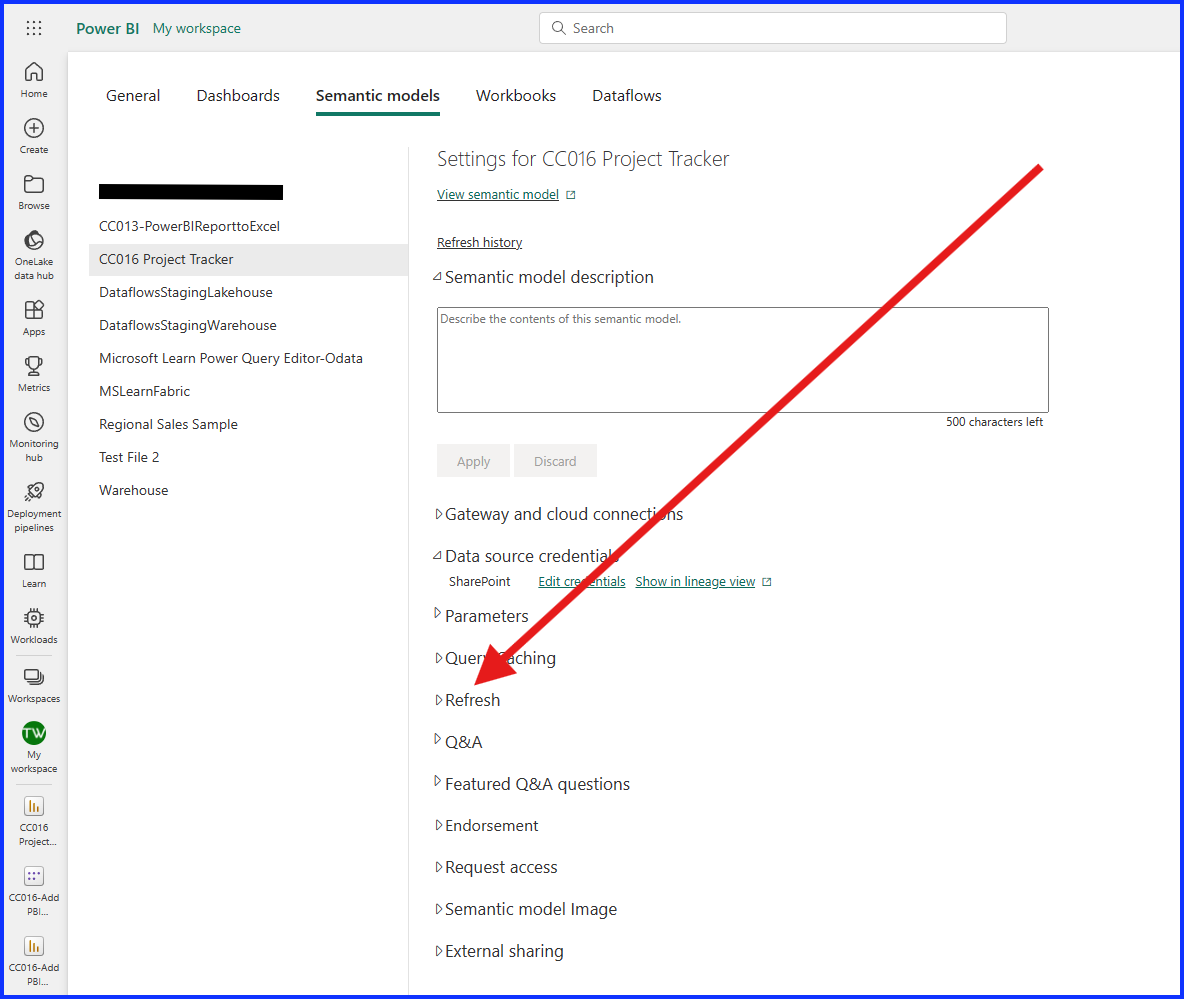Click the Discard button
The width and height of the screenshot is (1184, 999).
click(555, 461)
